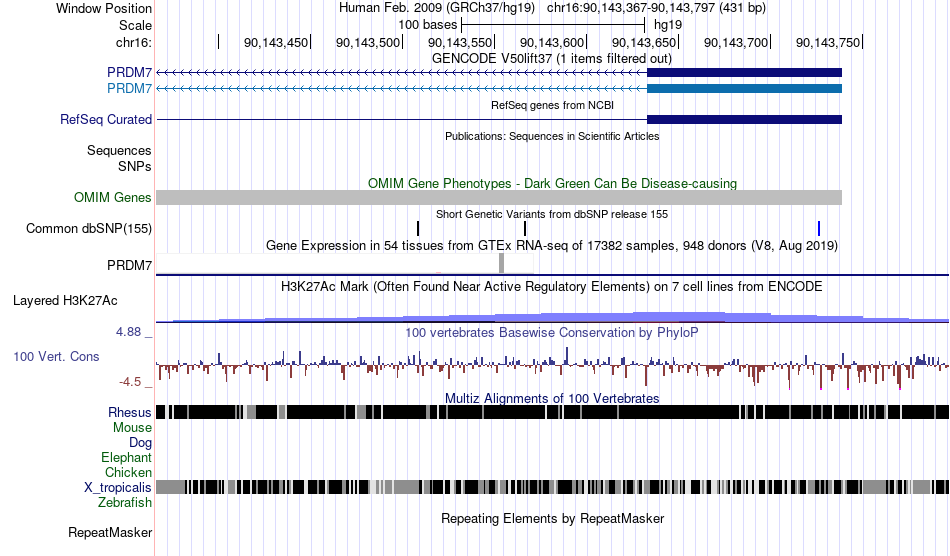Image resolution: width=950 pixels, height=556 pixels.
Task: Click the Zebrafish species label
Action: [125, 503]
